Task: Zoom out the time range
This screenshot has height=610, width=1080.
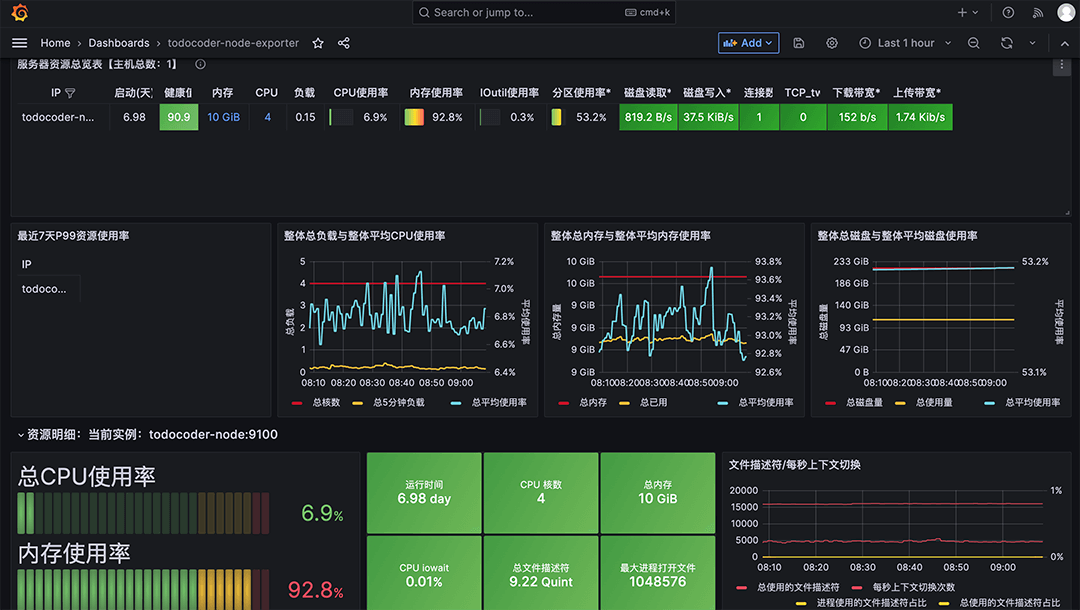Action: [973, 43]
